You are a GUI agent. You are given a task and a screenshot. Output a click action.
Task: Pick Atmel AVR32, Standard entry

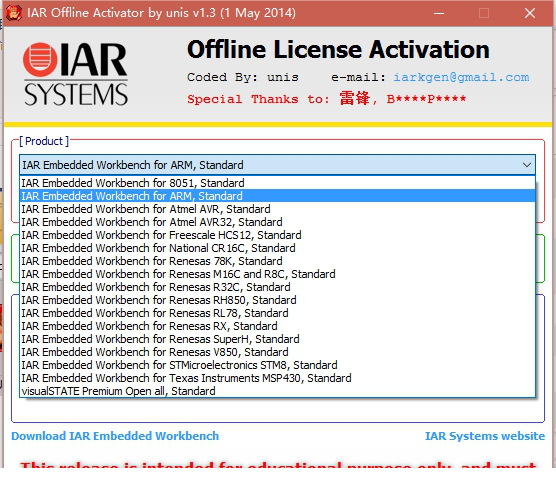(277, 222)
